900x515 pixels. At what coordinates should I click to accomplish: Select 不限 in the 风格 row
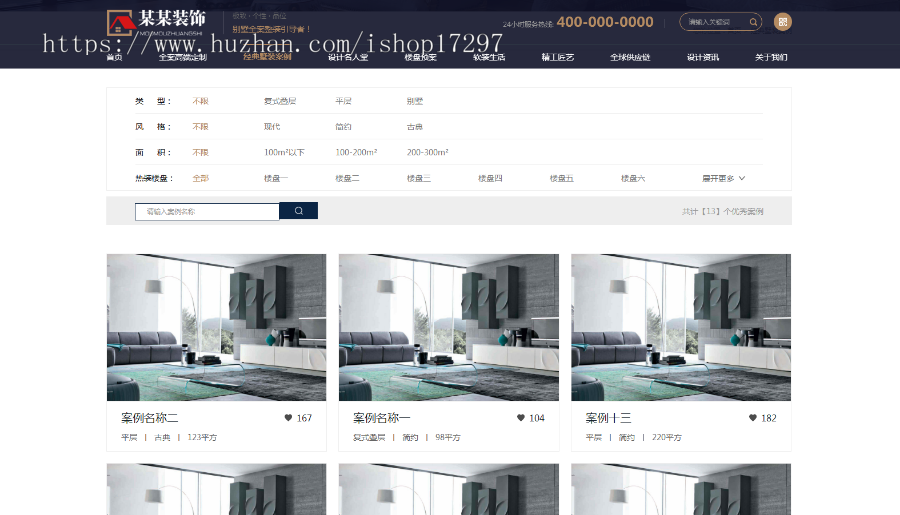200,127
